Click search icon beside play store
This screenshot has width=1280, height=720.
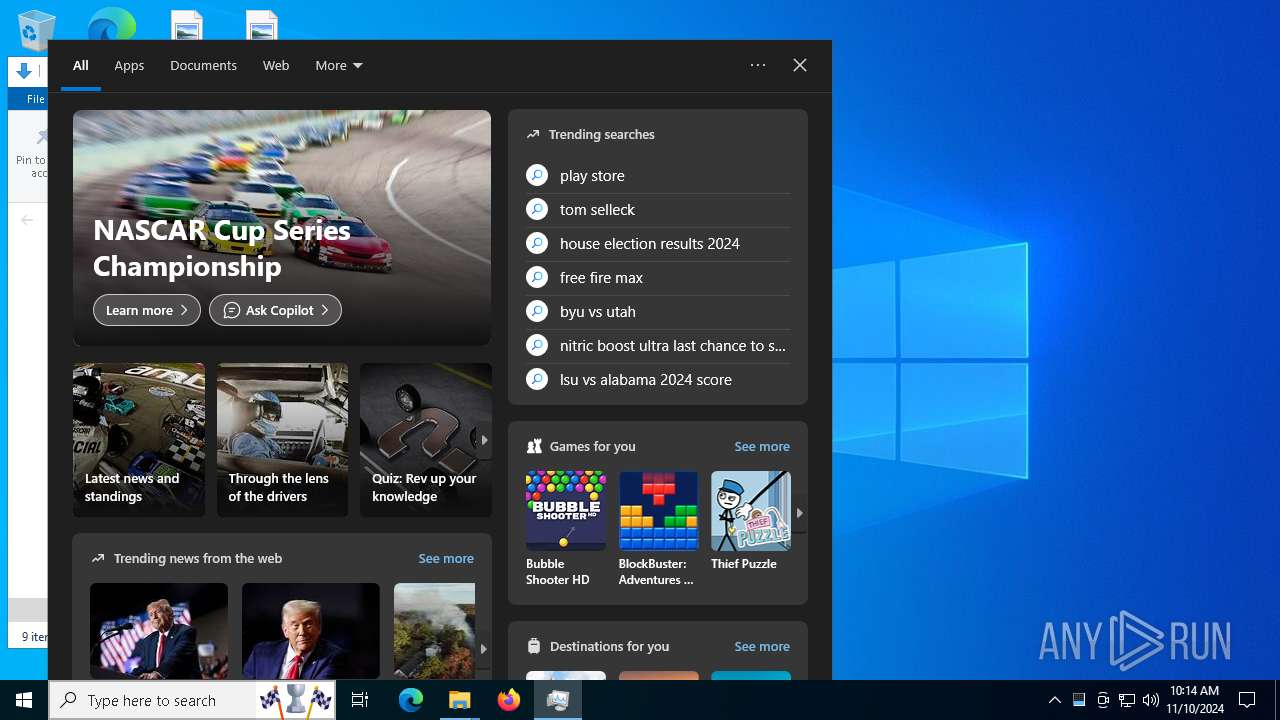point(537,175)
